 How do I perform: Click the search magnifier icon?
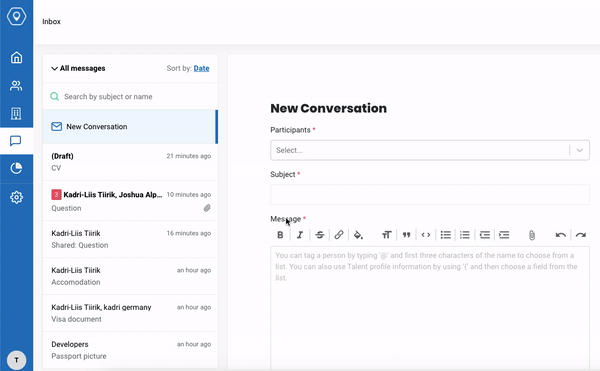(55, 96)
